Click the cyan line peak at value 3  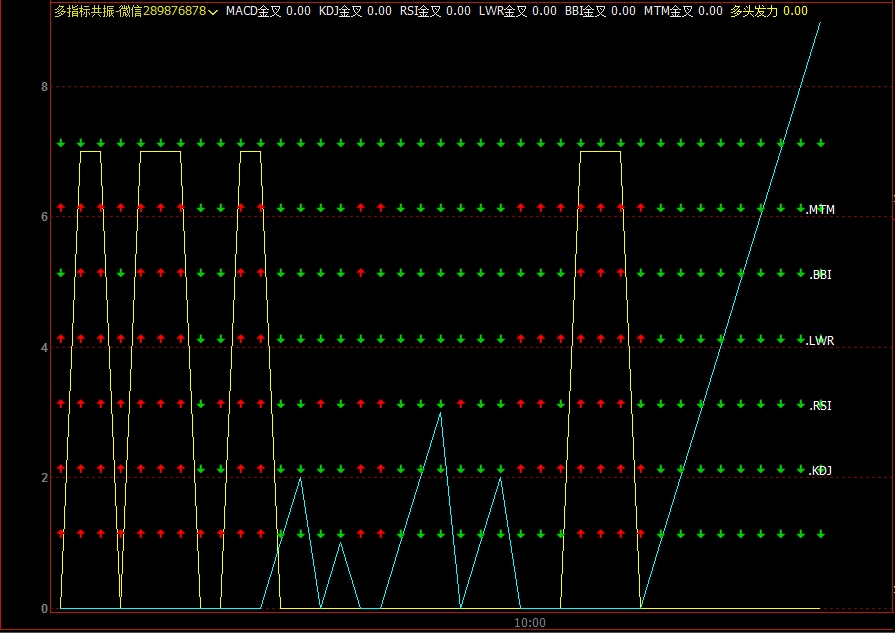coord(440,412)
